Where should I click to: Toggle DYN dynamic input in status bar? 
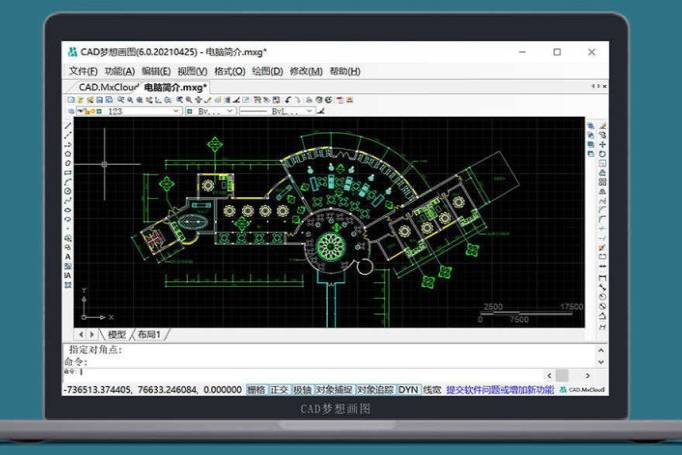(x=408, y=389)
